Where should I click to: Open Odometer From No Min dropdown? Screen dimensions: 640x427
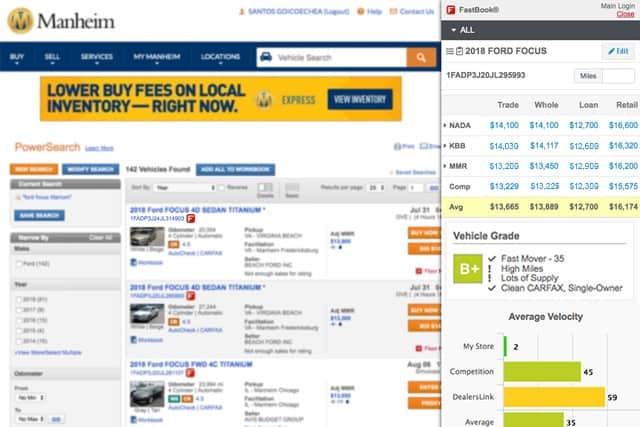[31, 397]
